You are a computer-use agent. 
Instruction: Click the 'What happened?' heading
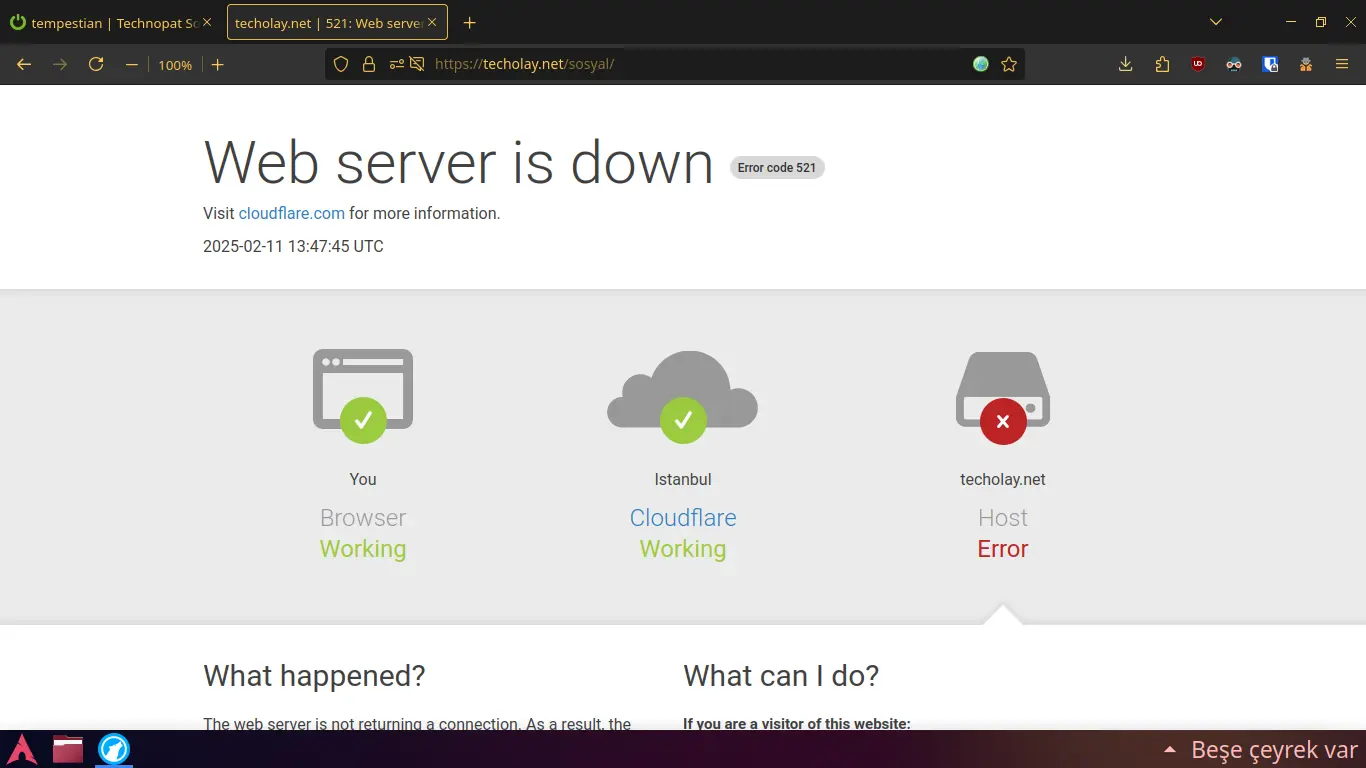[x=314, y=676]
